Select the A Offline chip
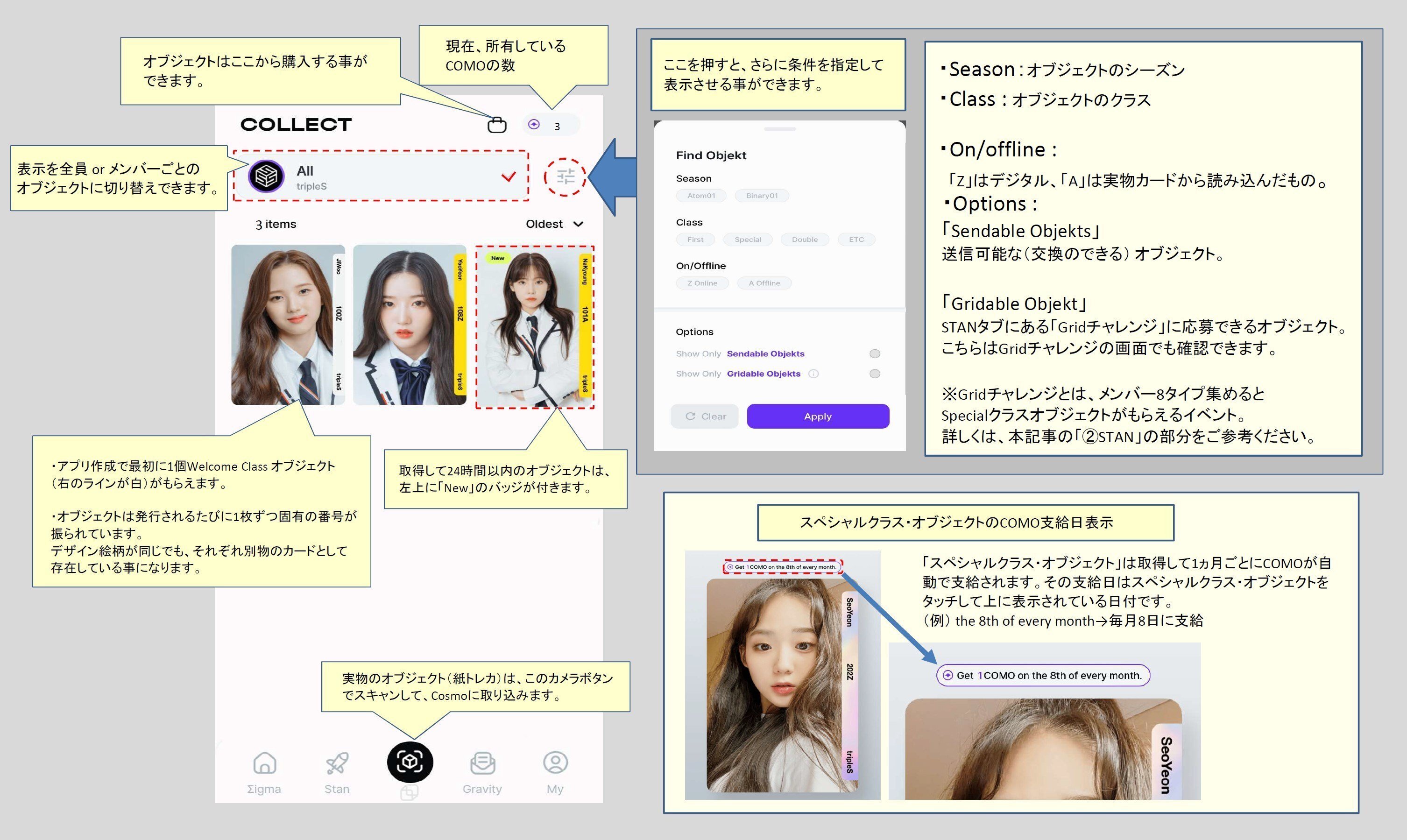The image size is (1407, 840). click(x=764, y=283)
